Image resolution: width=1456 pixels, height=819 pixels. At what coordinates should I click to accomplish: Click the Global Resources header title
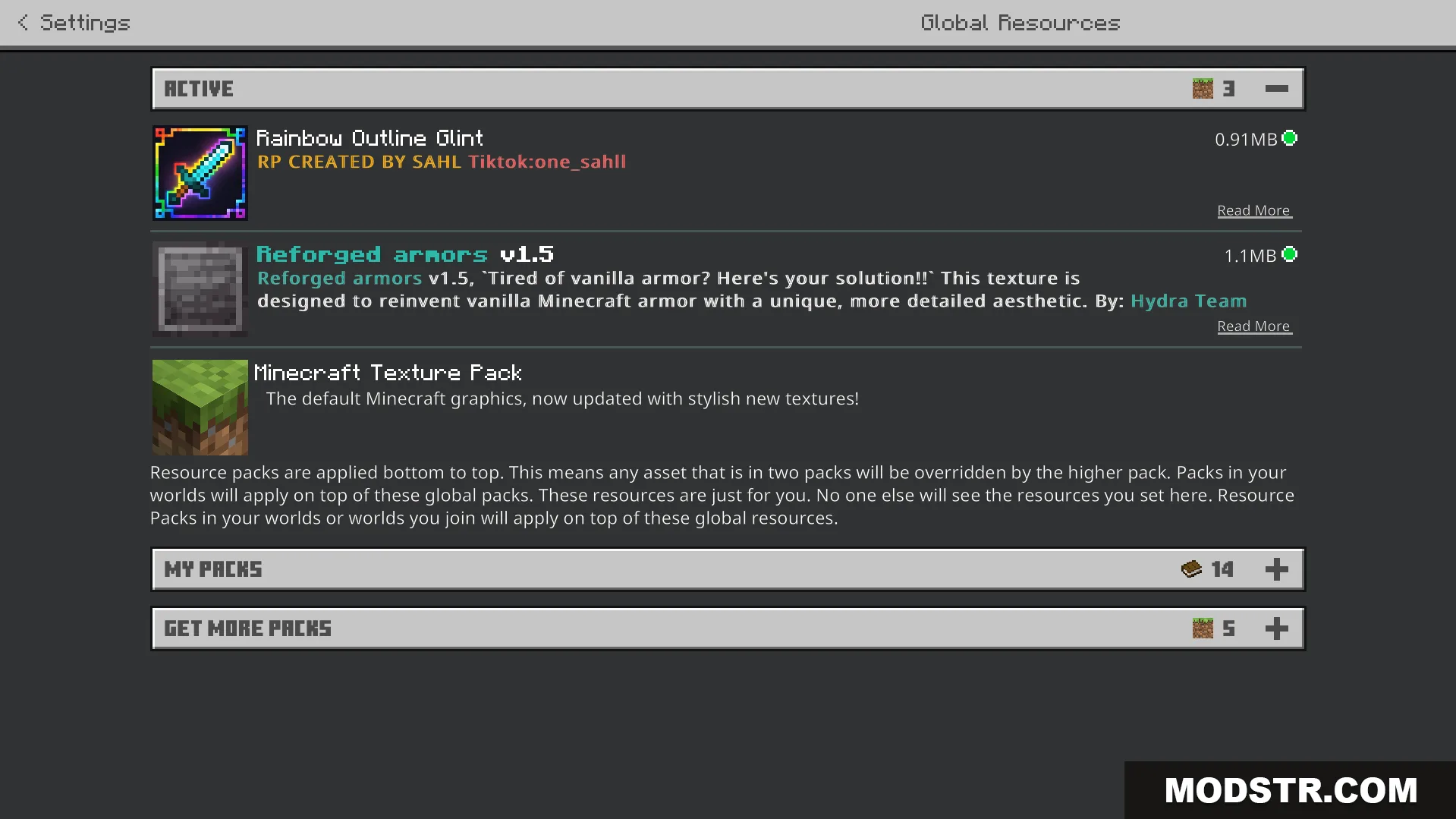[1020, 23]
